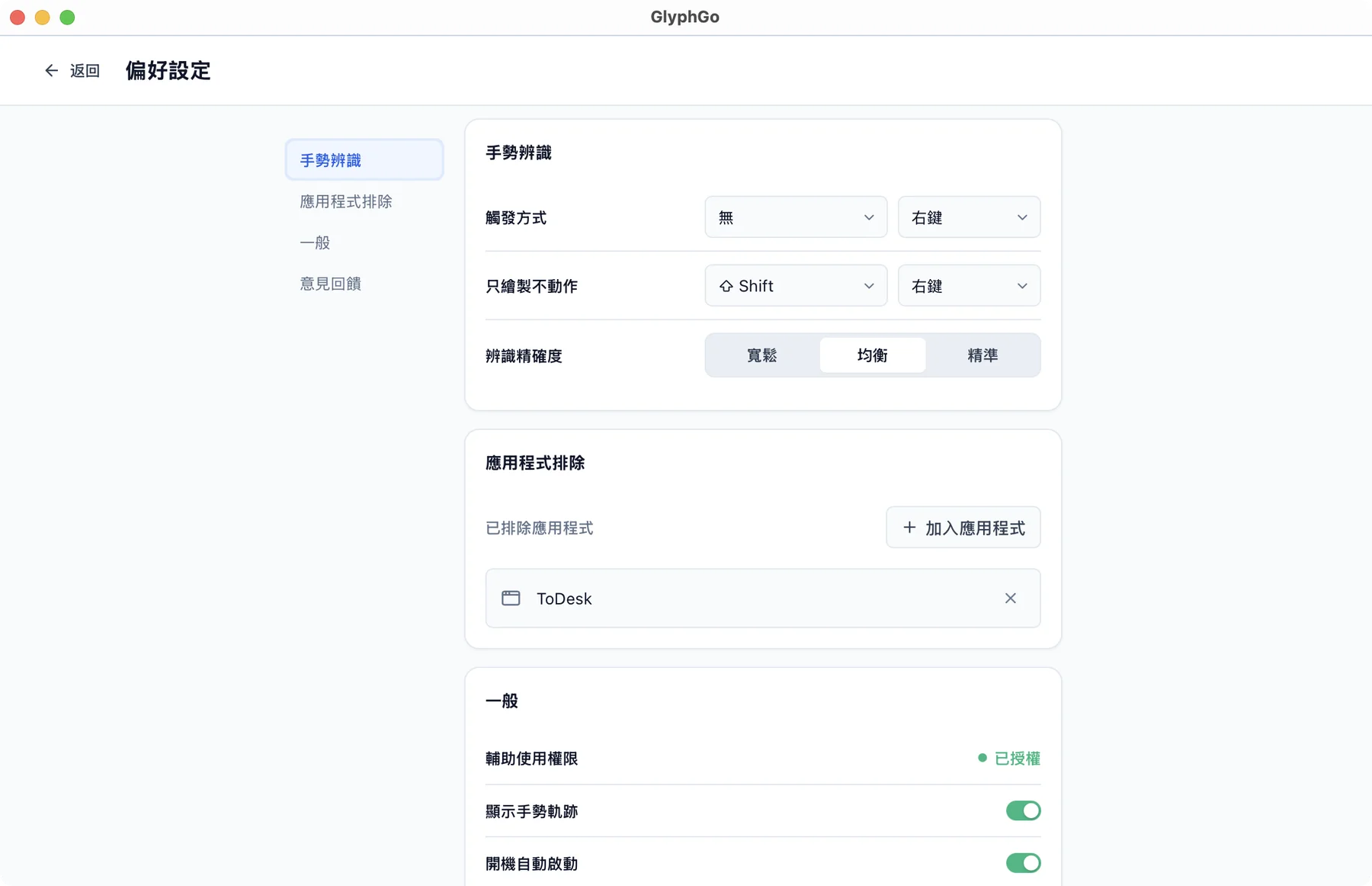The height and width of the screenshot is (886, 1372).
Task: Close the GlyphGo window with red button
Action: pos(18,17)
